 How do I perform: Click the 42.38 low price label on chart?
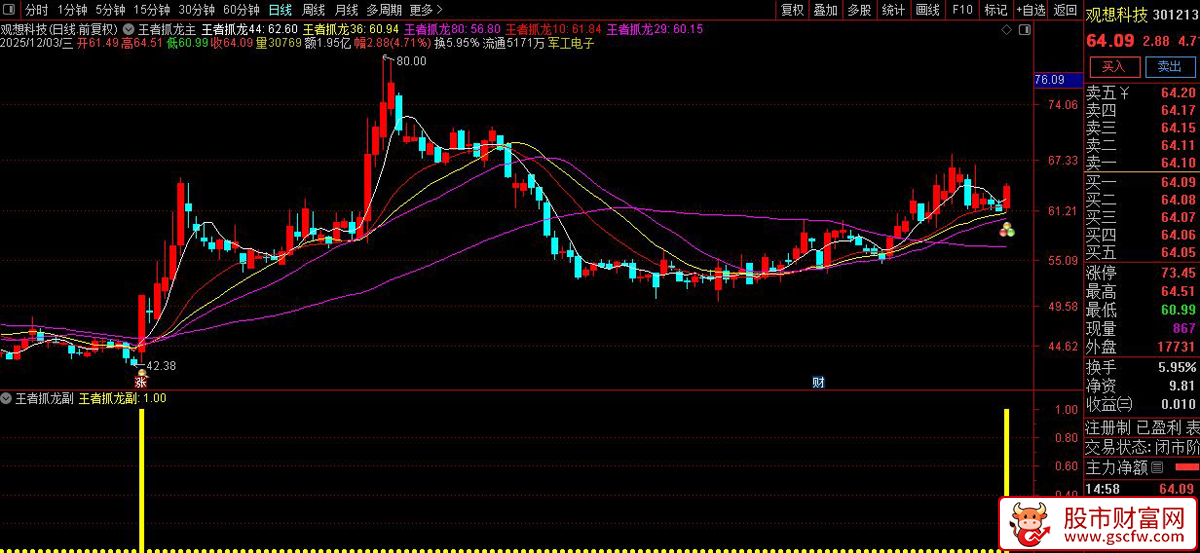point(162,366)
